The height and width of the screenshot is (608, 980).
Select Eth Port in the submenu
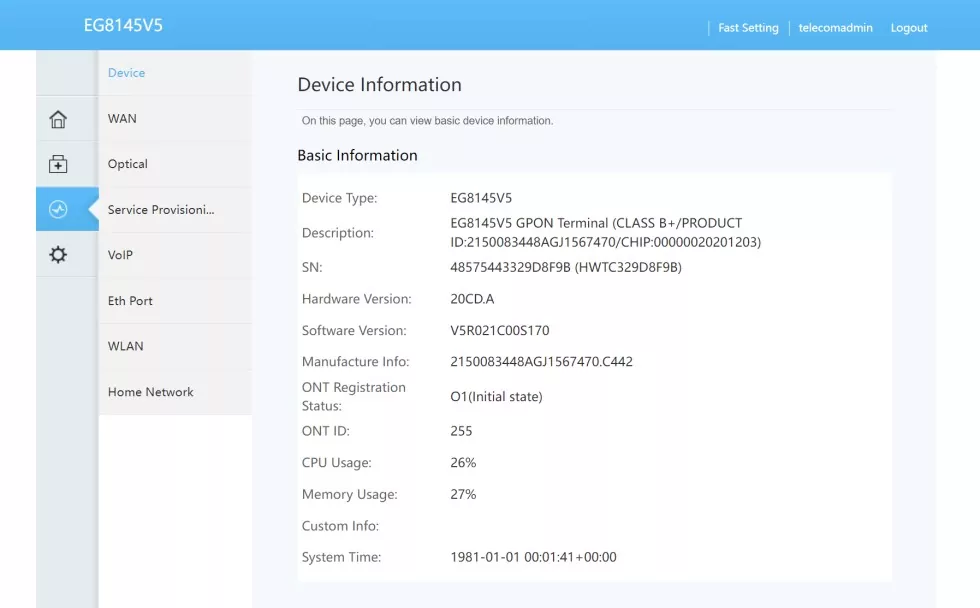tap(130, 301)
